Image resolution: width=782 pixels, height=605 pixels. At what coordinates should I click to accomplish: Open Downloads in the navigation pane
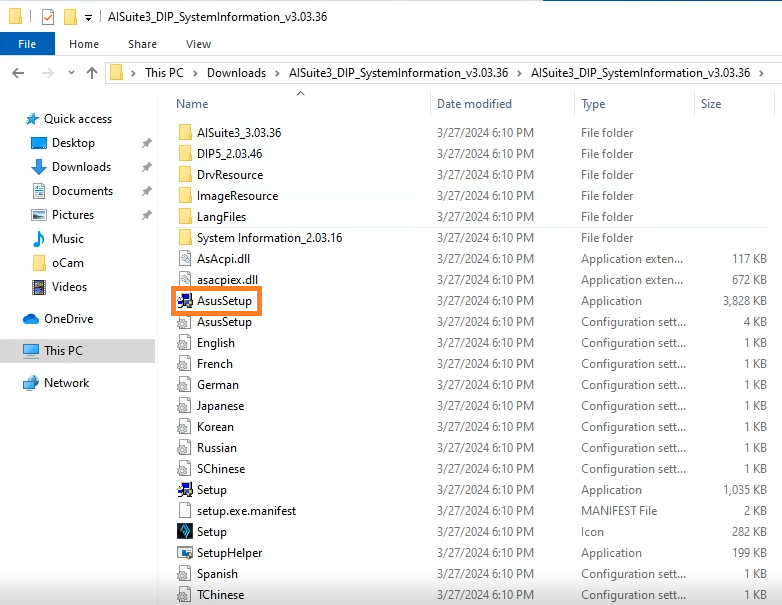point(71,167)
